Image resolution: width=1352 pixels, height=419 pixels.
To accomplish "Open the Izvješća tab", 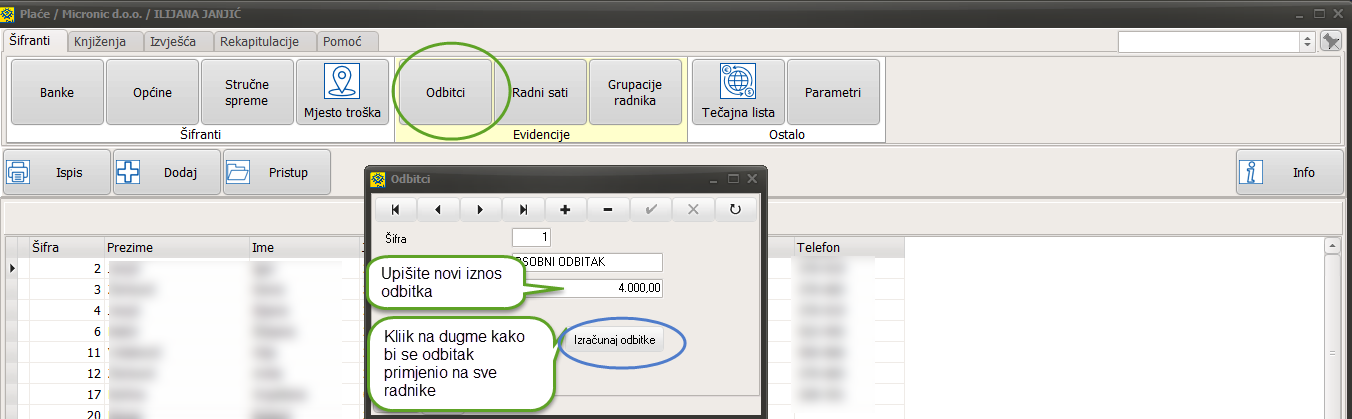I will [x=180, y=41].
